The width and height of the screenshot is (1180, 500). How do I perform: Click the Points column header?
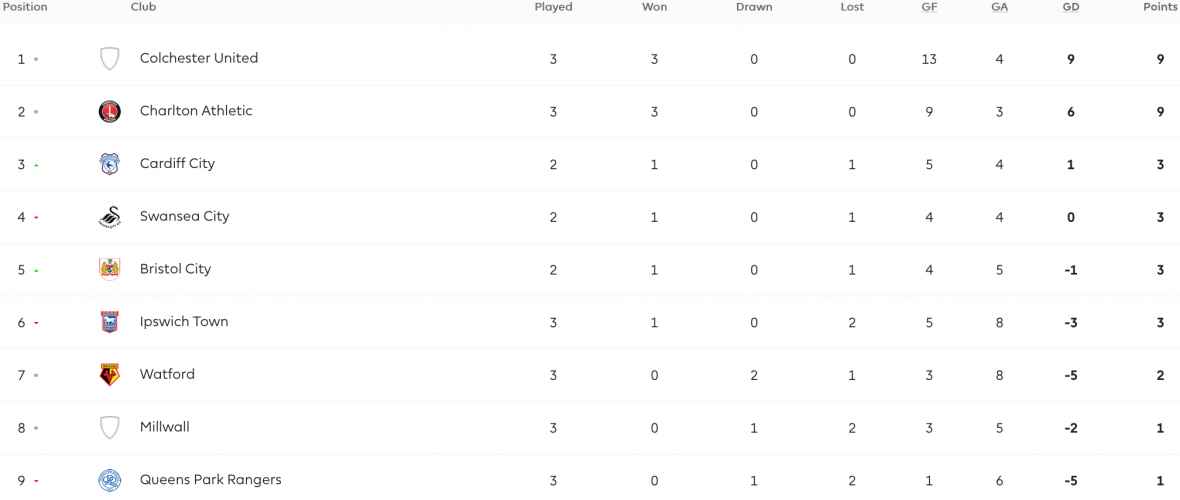[x=1160, y=7]
